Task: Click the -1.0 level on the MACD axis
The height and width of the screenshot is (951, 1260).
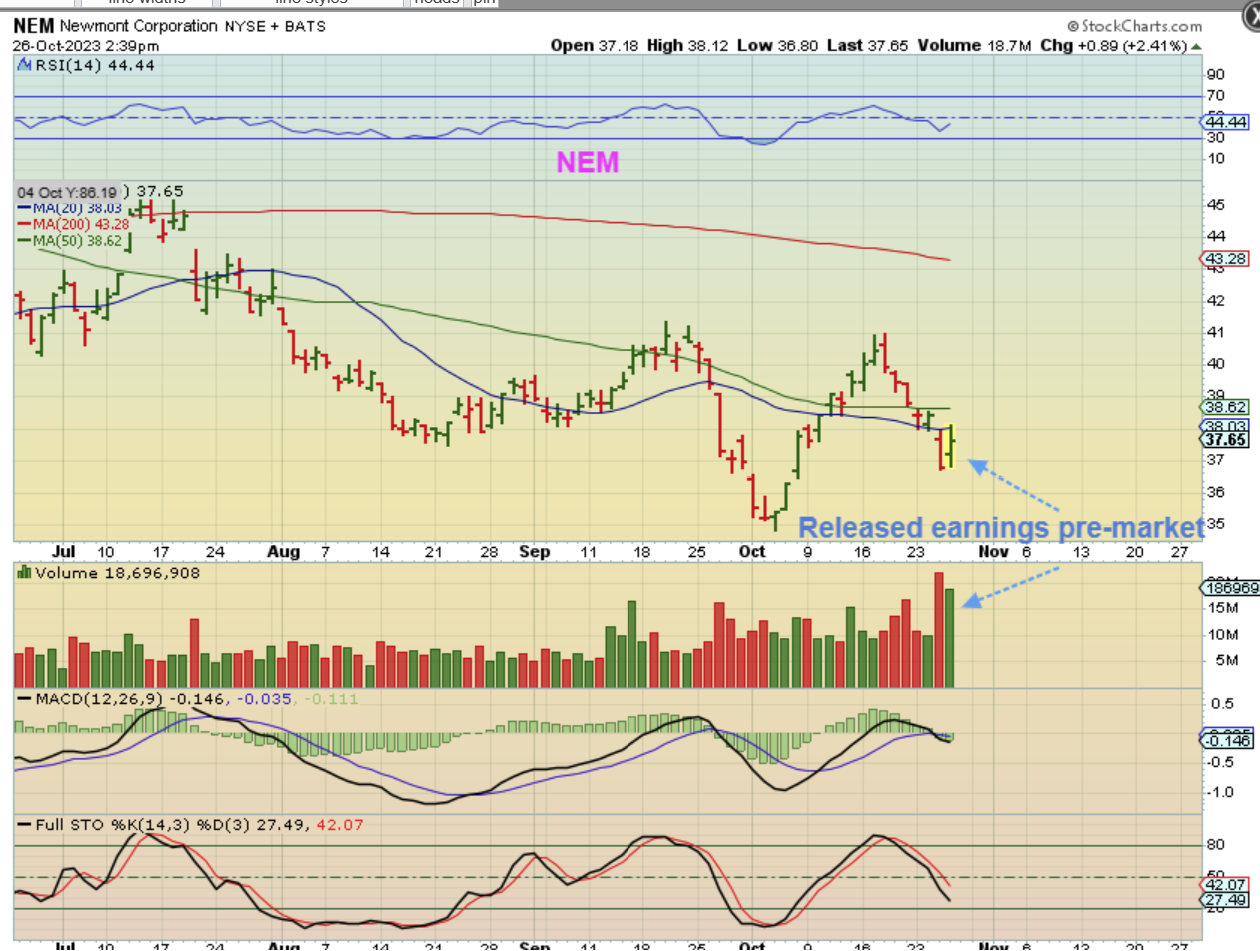Action: tap(1219, 791)
